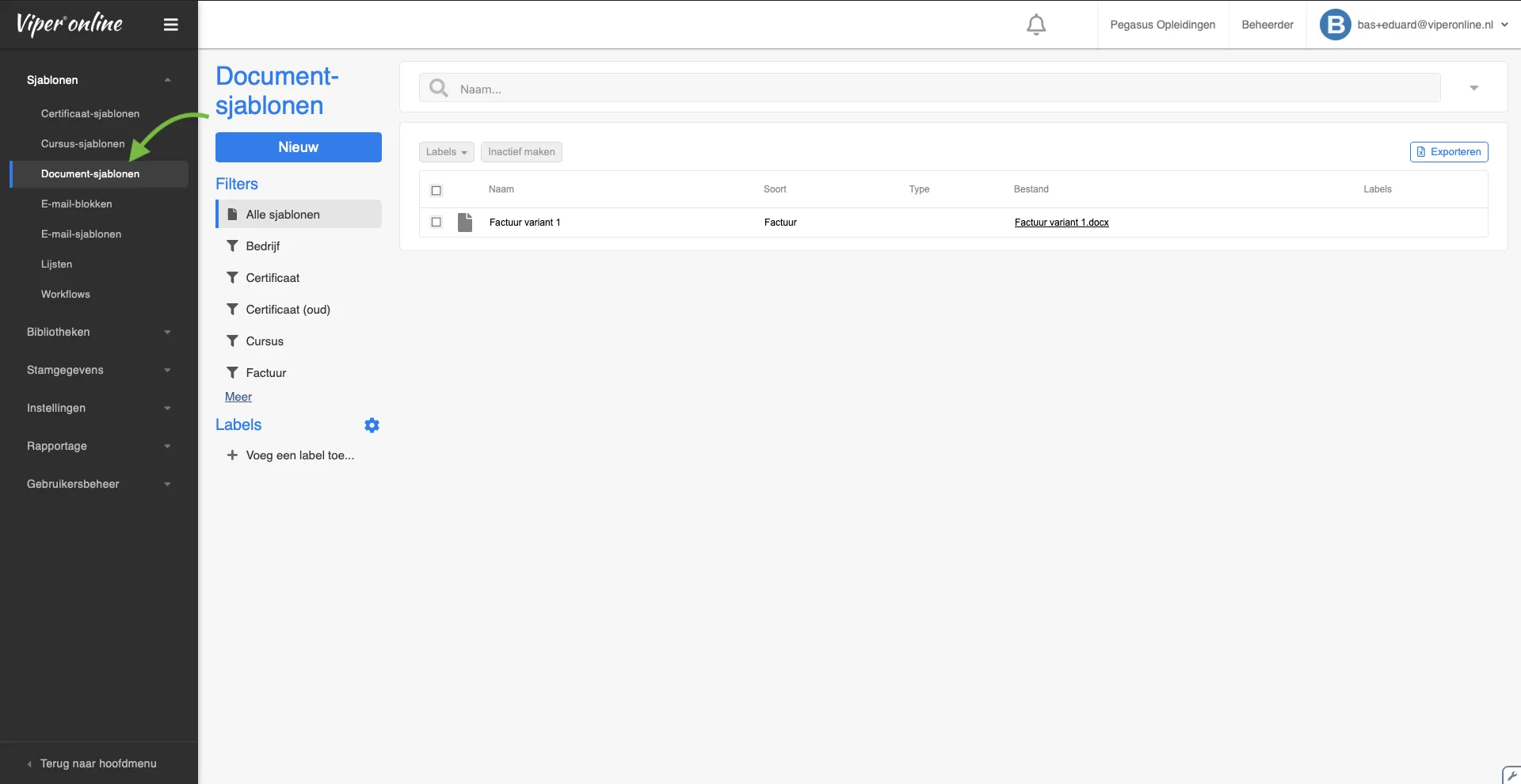Check the Factuur variant 1 row checkbox
Viewport: 1521px width, 784px height.
click(436, 223)
